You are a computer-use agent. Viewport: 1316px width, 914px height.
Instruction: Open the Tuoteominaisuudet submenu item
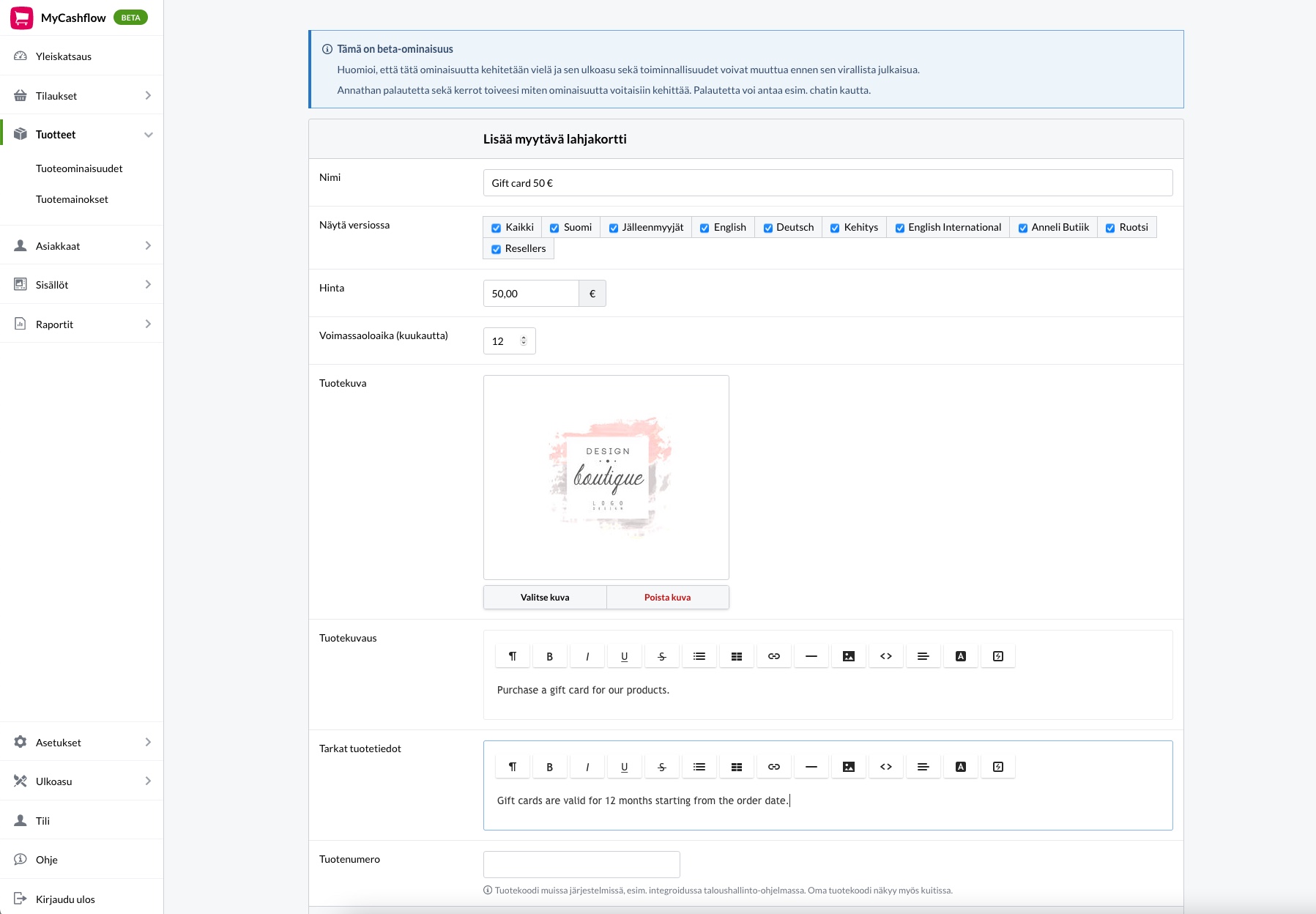[79, 168]
